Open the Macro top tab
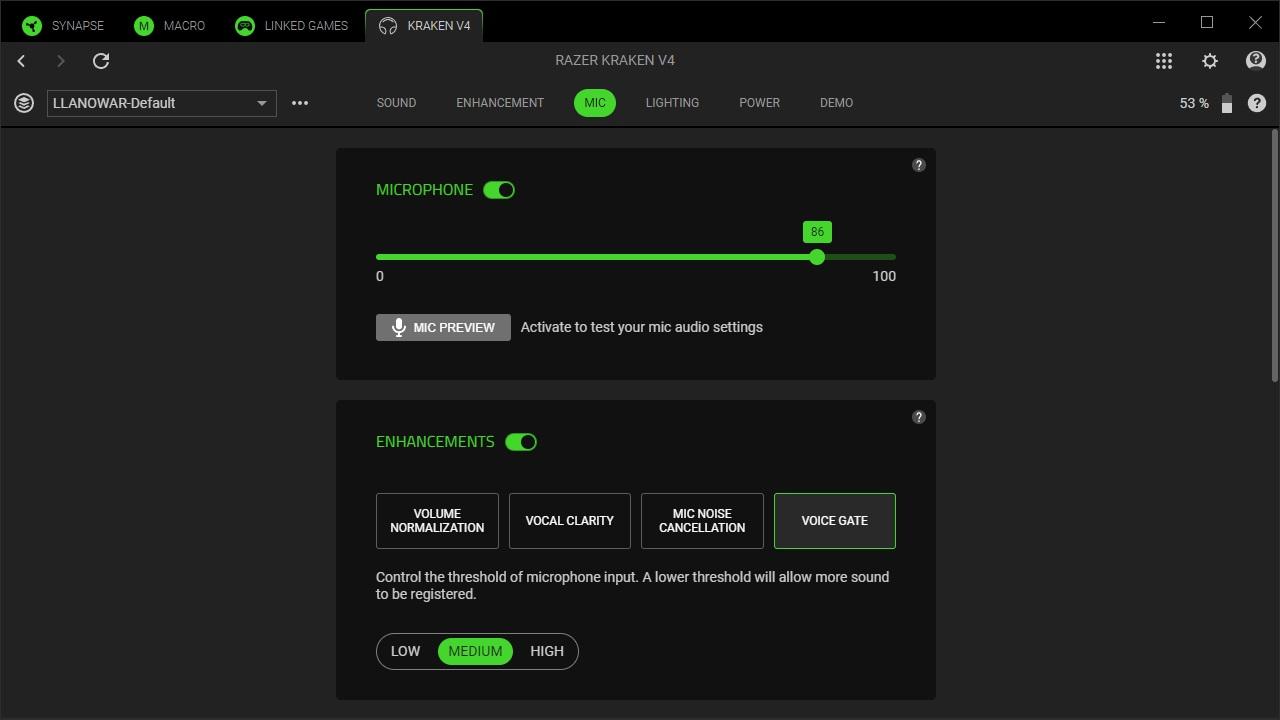This screenshot has width=1280, height=720. [x=170, y=26]
